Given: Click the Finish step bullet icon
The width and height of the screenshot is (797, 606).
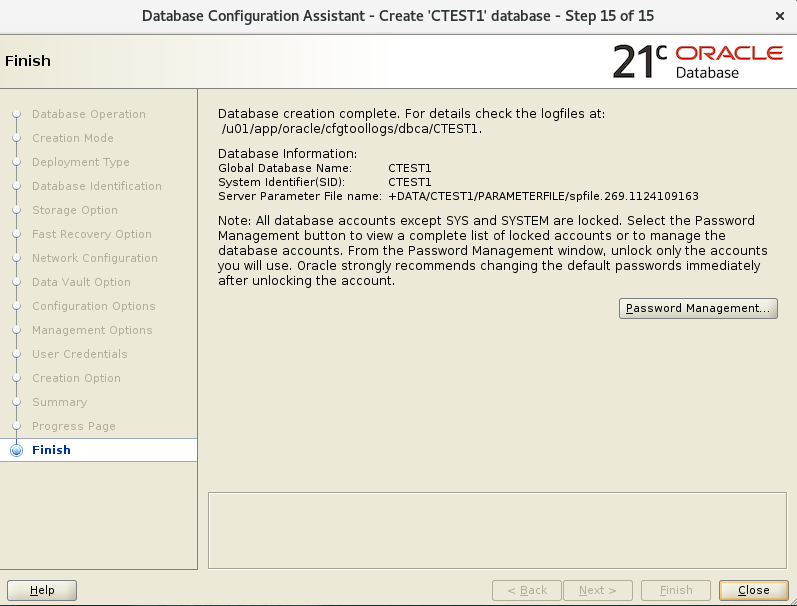Looking at the screenshot, I should coord(16,450).
